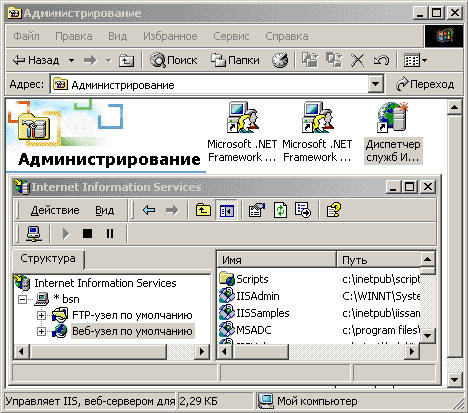
Task: Start the selected item with play
Action: tap(66, 234)
